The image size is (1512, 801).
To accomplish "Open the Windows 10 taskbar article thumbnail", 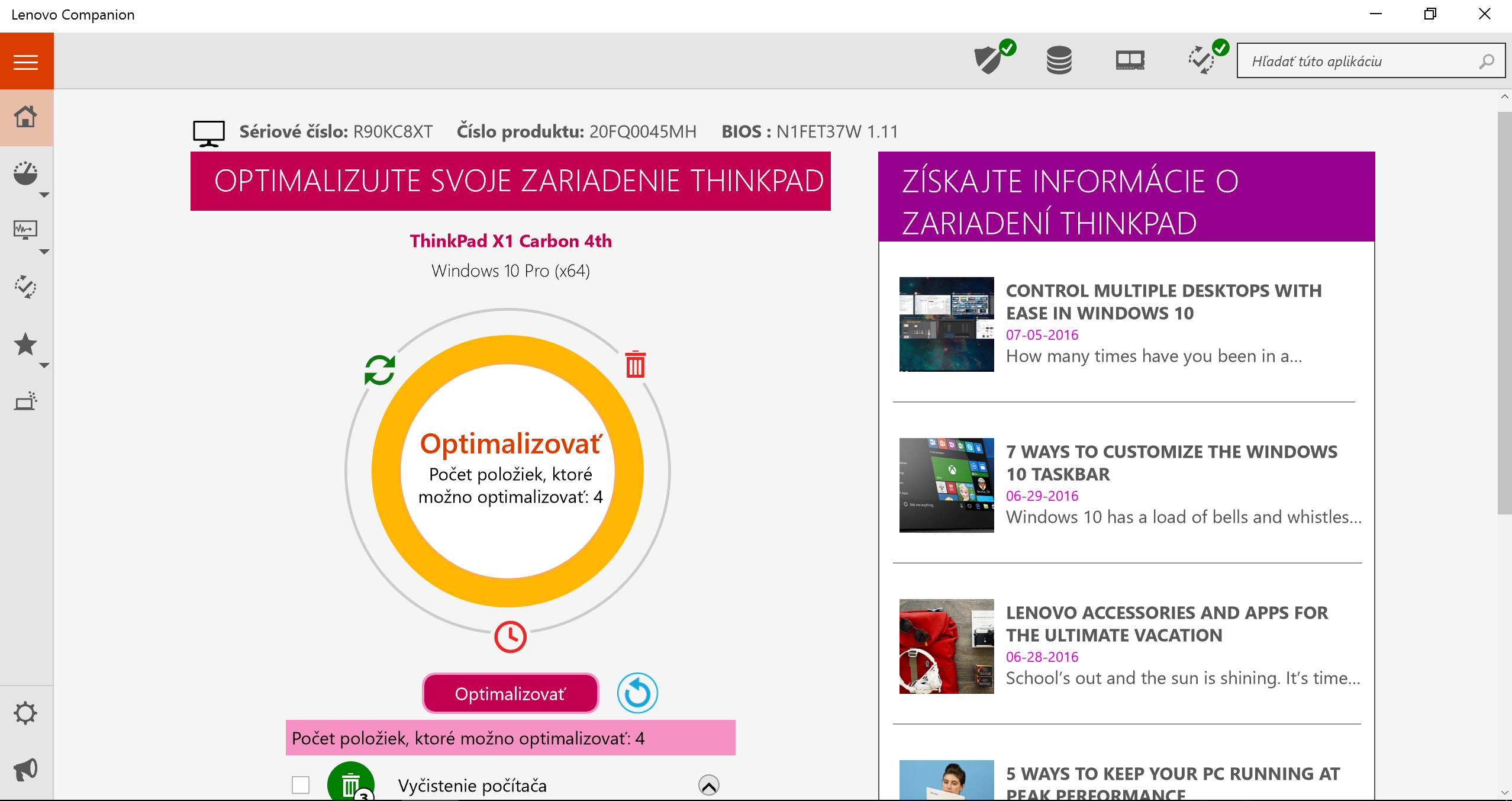I will click(x=946, y=485).
